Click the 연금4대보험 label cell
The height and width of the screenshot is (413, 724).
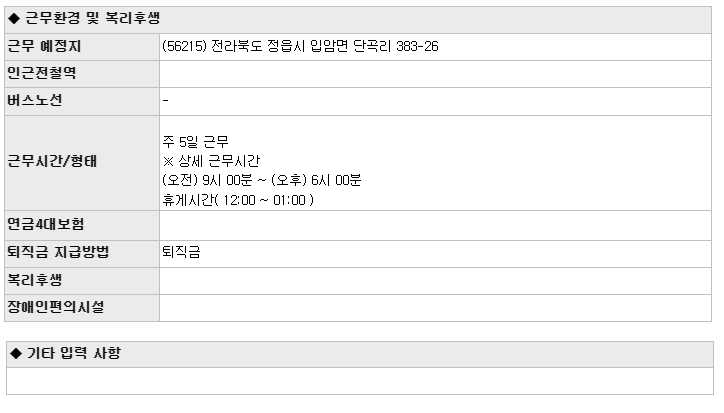click(x=82, y=225)
